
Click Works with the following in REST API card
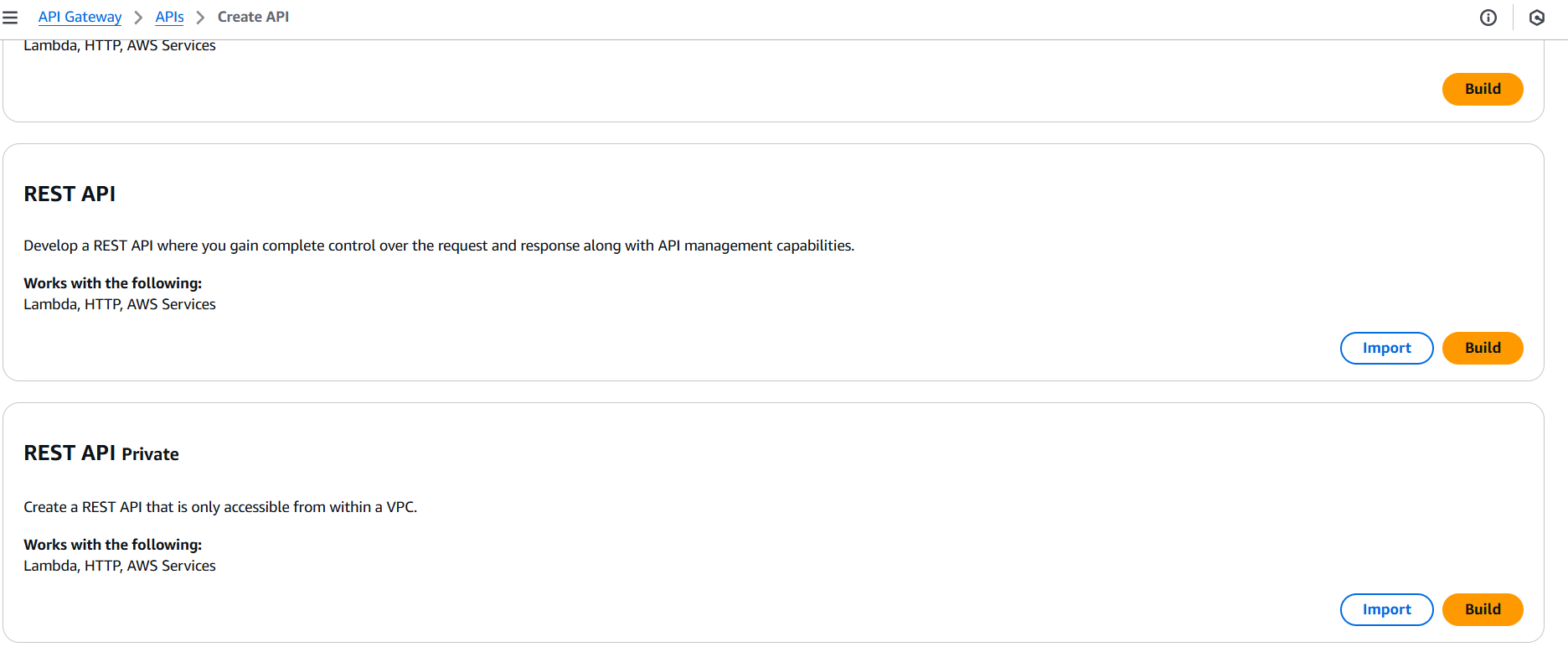click(112, 283)
